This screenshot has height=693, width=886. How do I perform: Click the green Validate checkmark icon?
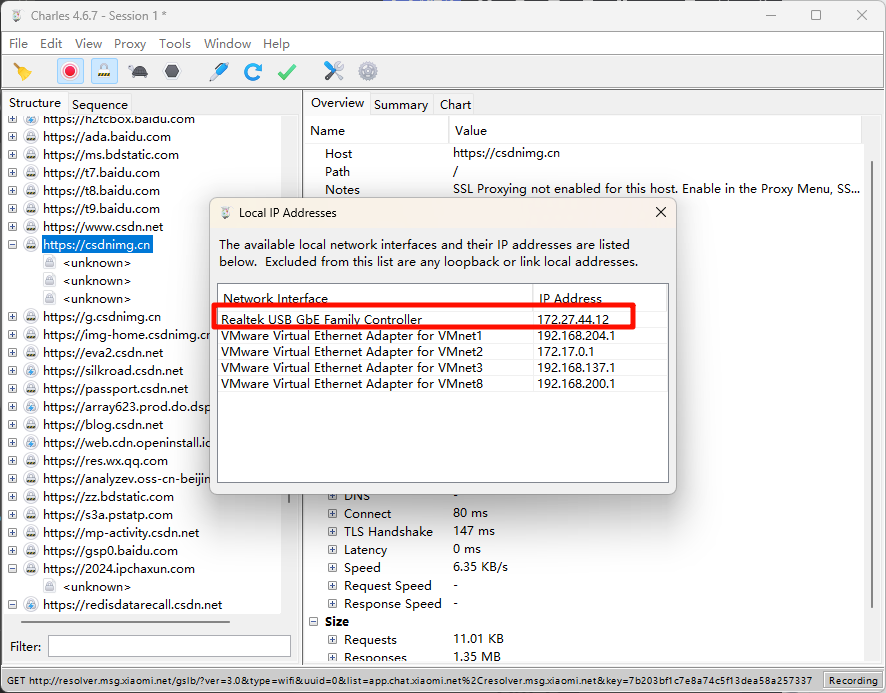point(287,71)
